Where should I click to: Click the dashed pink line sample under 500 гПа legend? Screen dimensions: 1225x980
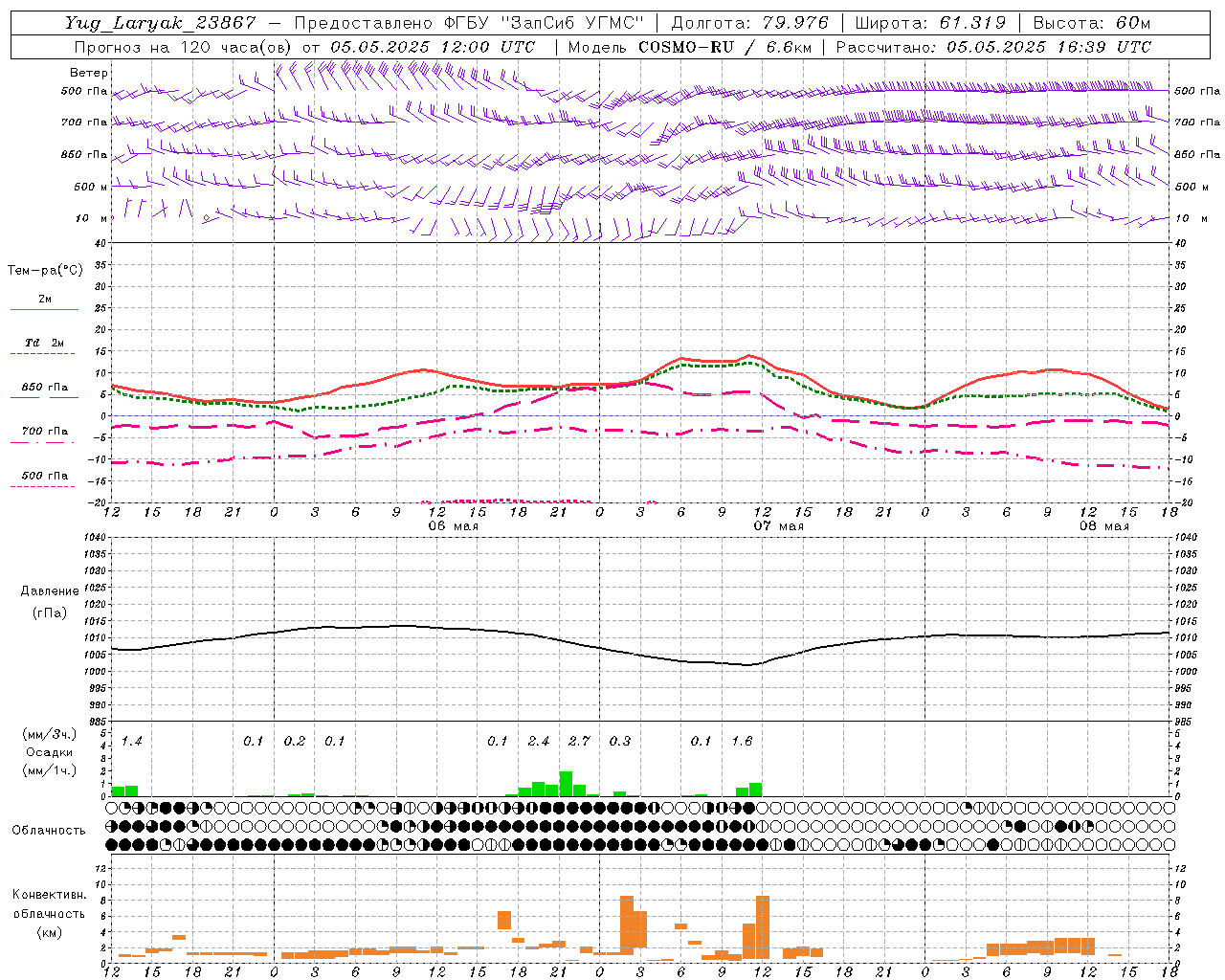pos(42,486)
